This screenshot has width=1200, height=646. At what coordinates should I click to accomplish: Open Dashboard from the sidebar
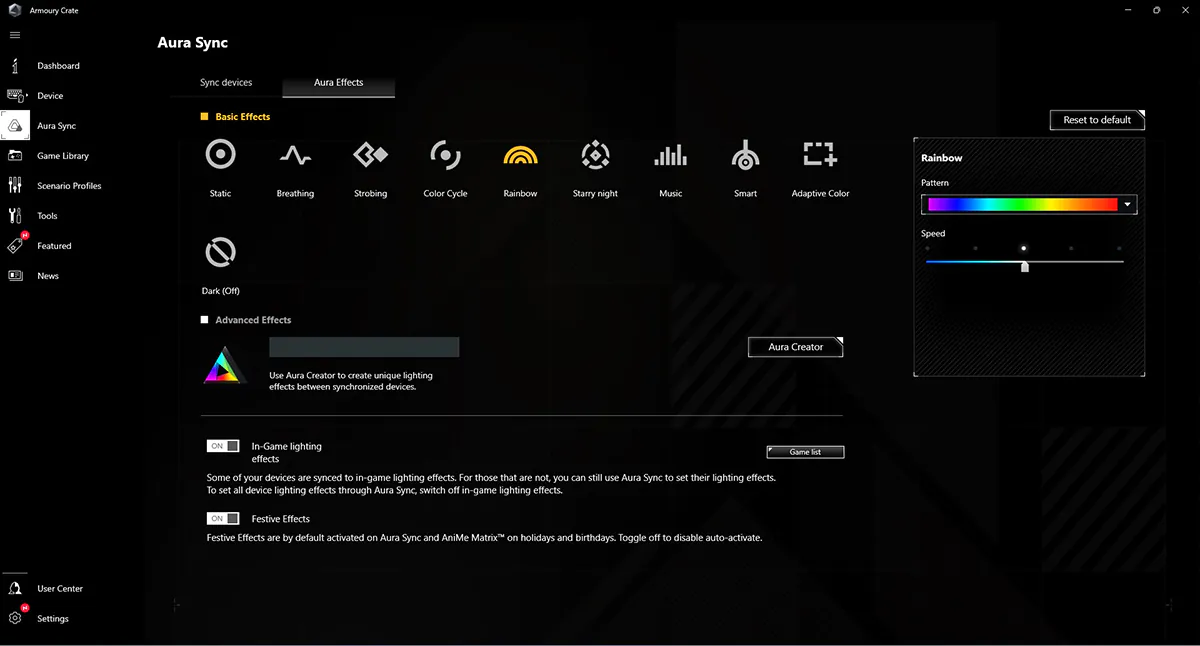(x=58, y=66)
